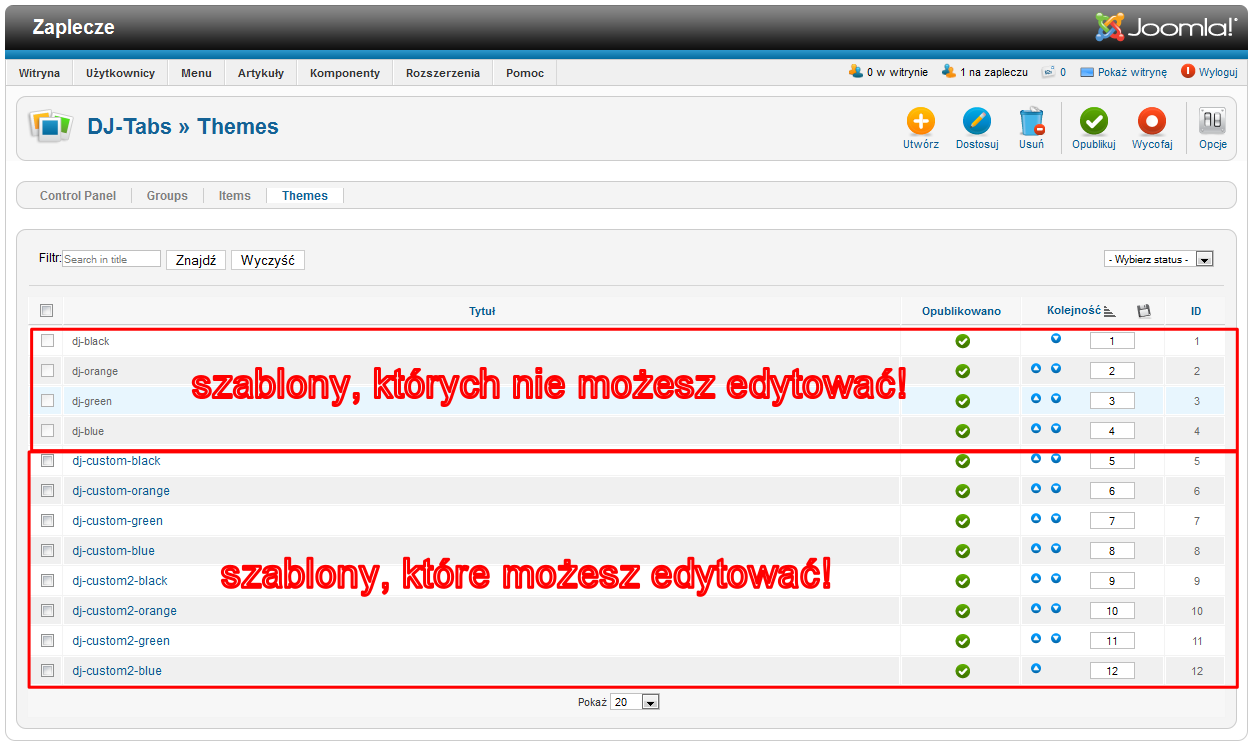
Task: Focus the Search in title filter field
Action: (x=111, y=259)
